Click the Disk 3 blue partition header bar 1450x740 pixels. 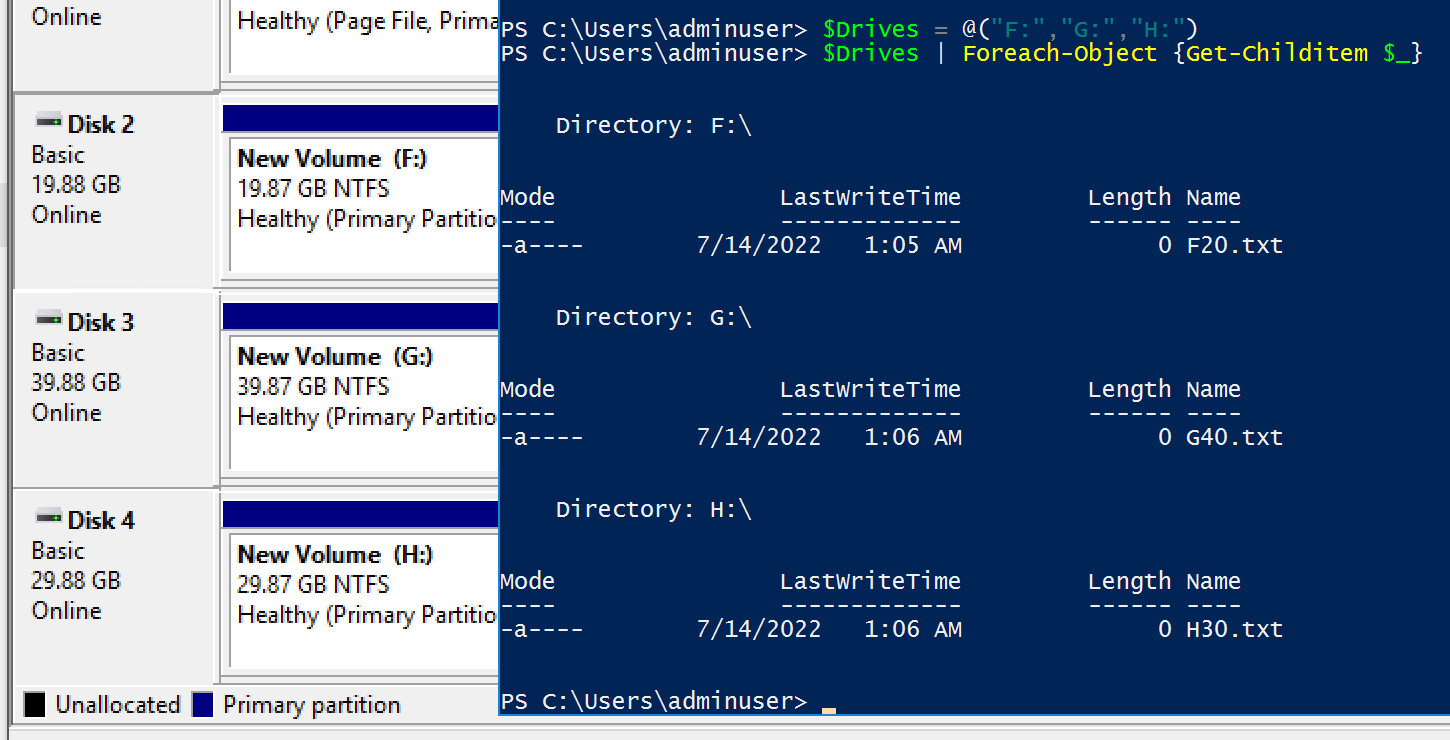(360, 316)
